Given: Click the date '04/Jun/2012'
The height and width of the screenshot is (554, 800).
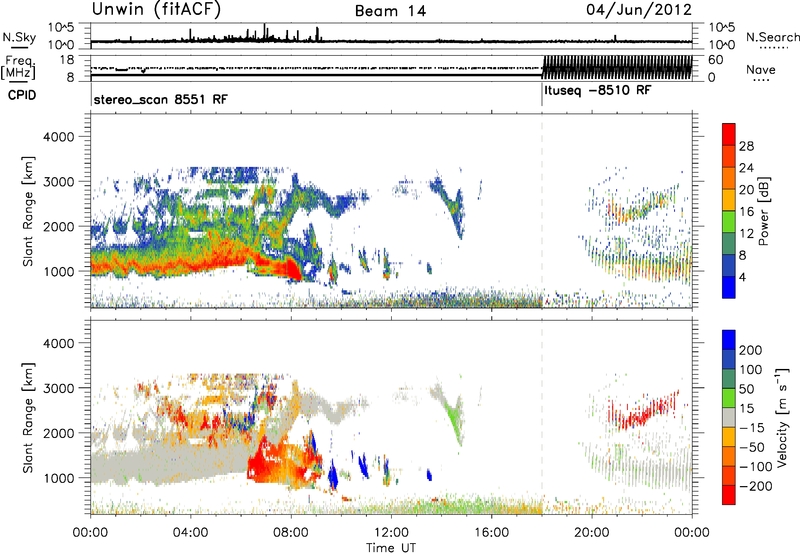Looking at the screenshot, I should pyautogui.click(x=639, y=10).
